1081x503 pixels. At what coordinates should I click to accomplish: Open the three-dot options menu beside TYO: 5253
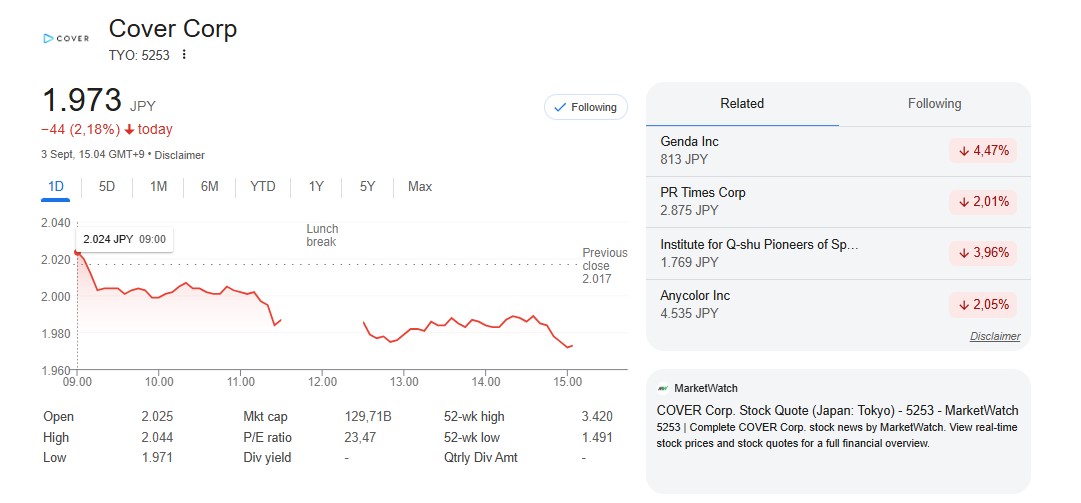184,54
